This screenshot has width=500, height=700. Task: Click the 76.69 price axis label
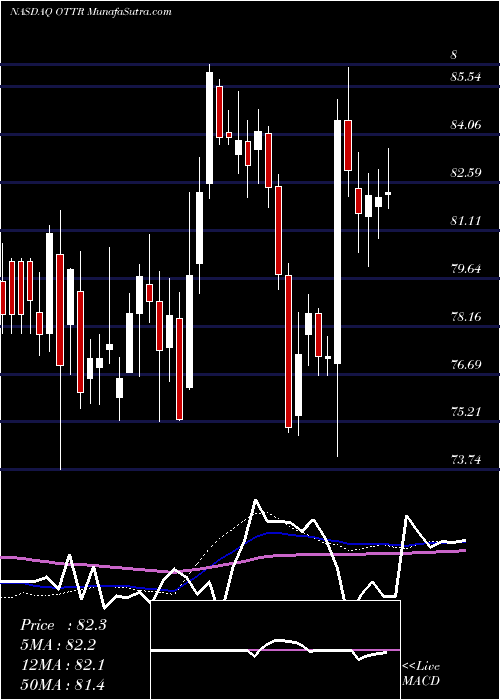[467, 364]
